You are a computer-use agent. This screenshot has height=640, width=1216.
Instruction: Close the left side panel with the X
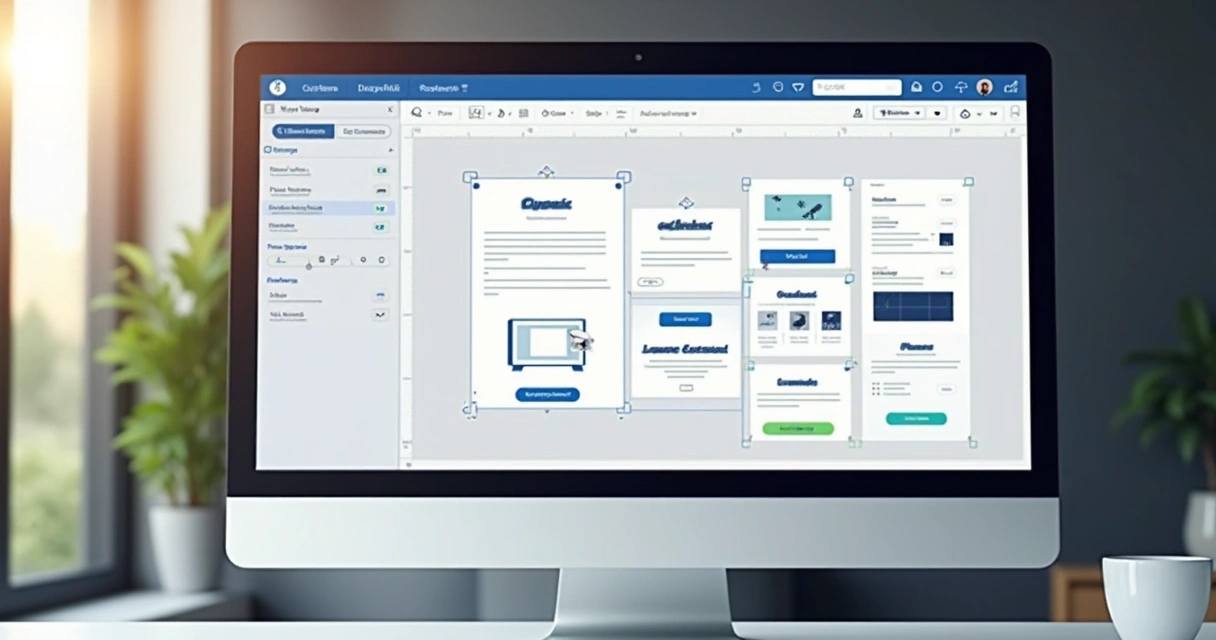click(390, 109)
